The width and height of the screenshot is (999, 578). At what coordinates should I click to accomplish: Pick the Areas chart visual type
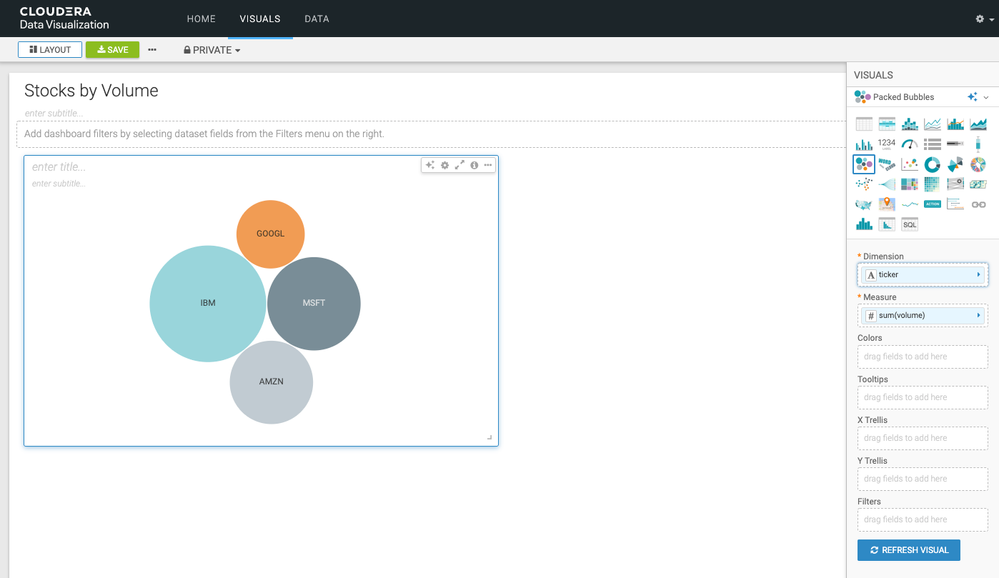point(979,124)
